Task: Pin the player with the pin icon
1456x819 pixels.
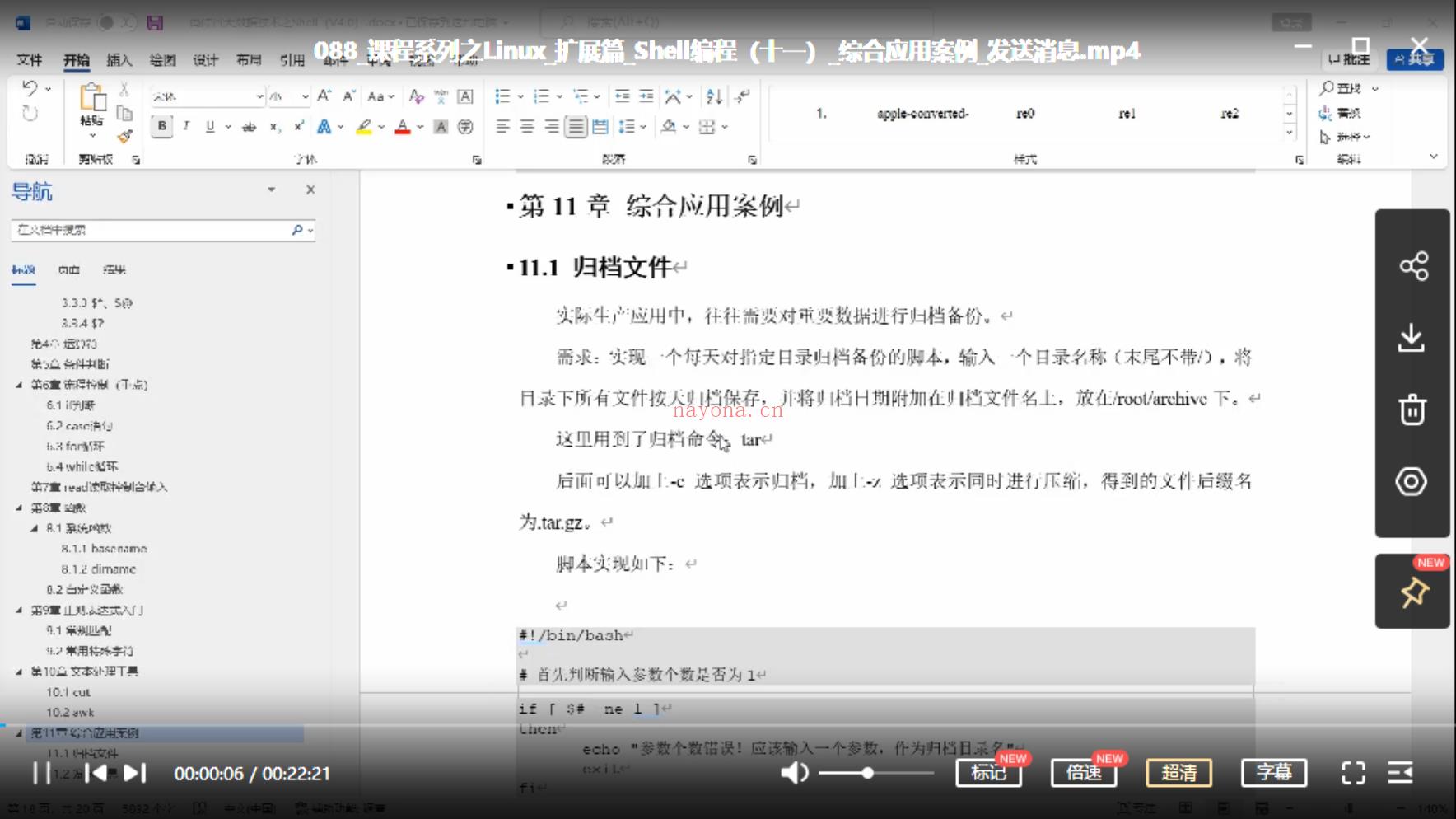Action: [1413, 592]
